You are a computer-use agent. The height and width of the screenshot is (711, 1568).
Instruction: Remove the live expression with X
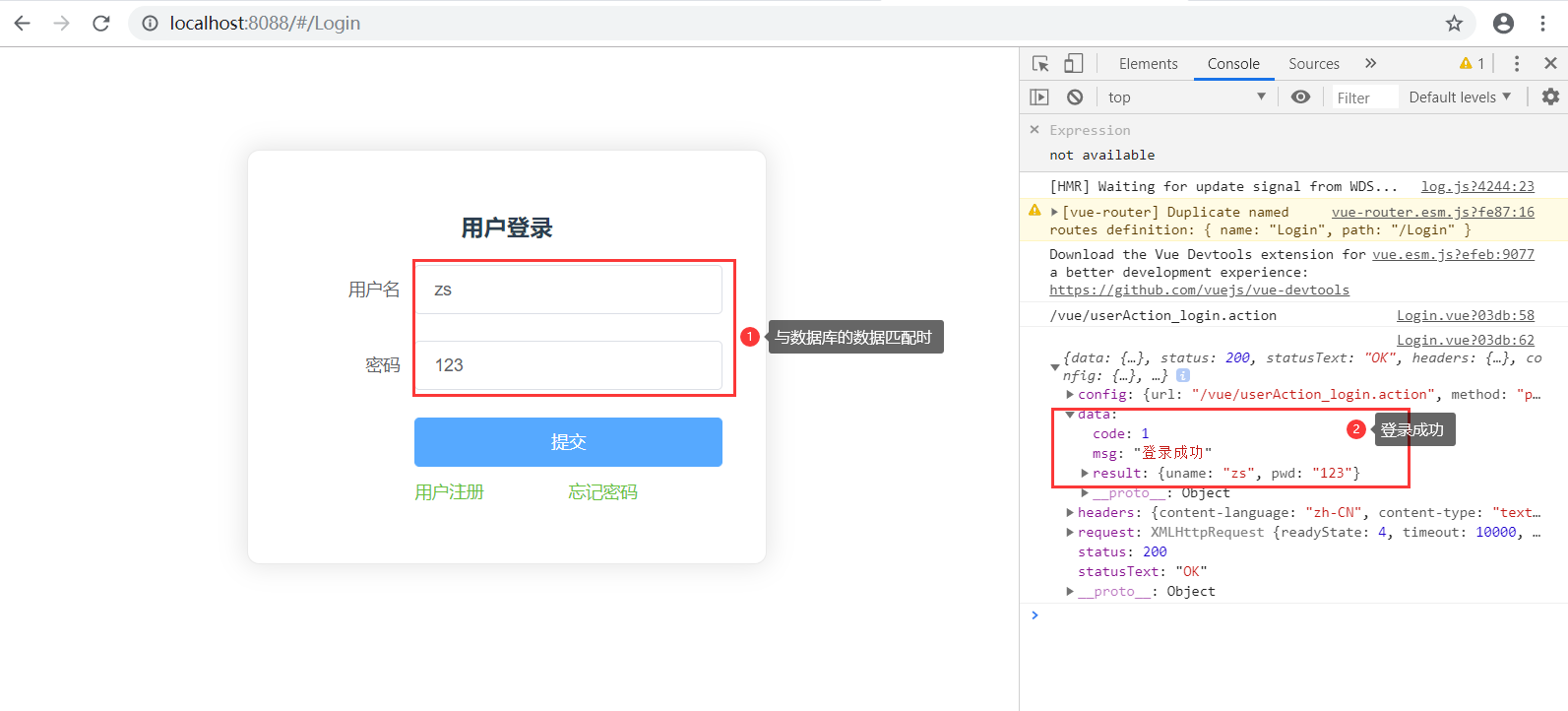[x=1035, y=129]
